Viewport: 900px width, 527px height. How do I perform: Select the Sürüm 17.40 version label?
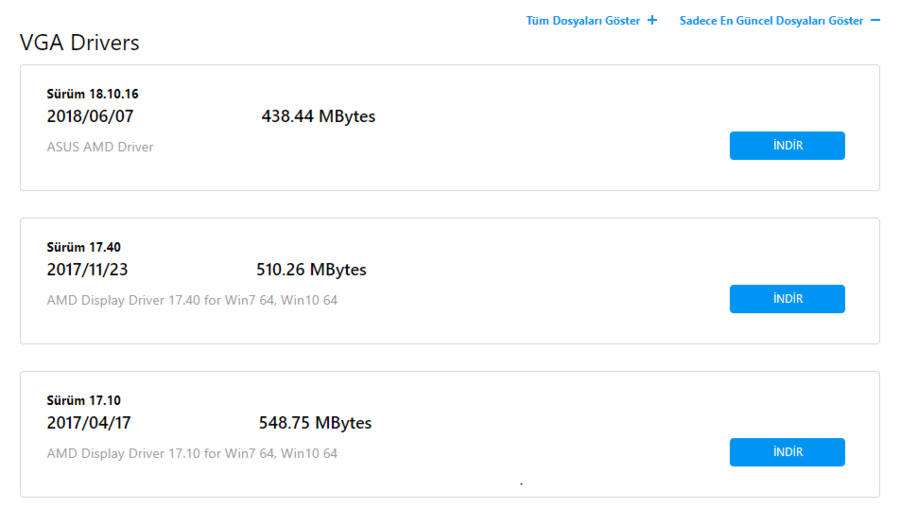84,247
